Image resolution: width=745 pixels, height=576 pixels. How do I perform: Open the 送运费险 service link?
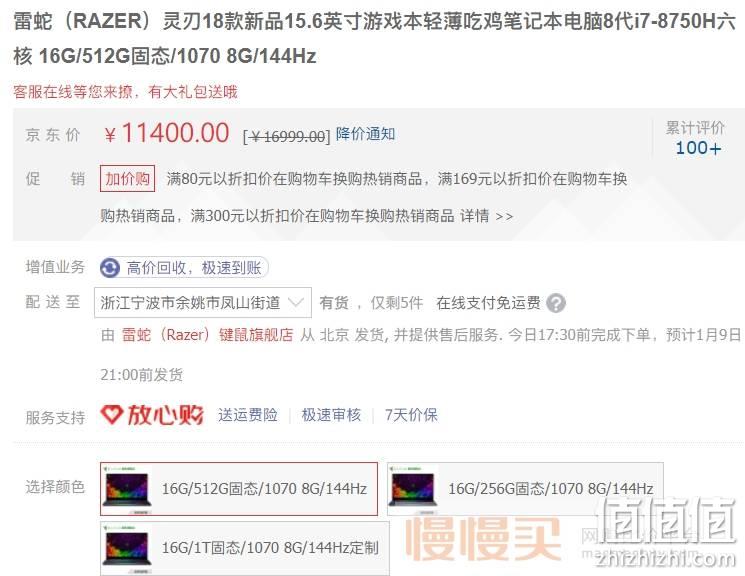[x=248, y=415]
